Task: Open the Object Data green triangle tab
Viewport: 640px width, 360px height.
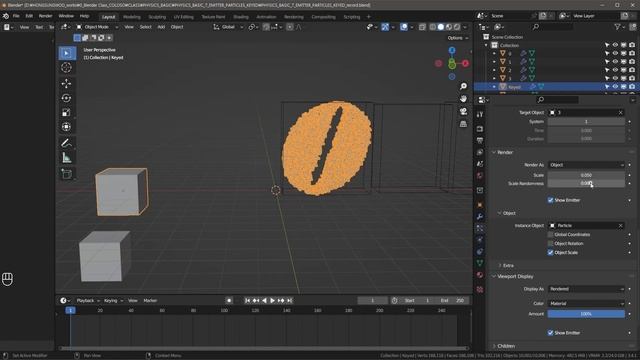Action: pos(480,263)
